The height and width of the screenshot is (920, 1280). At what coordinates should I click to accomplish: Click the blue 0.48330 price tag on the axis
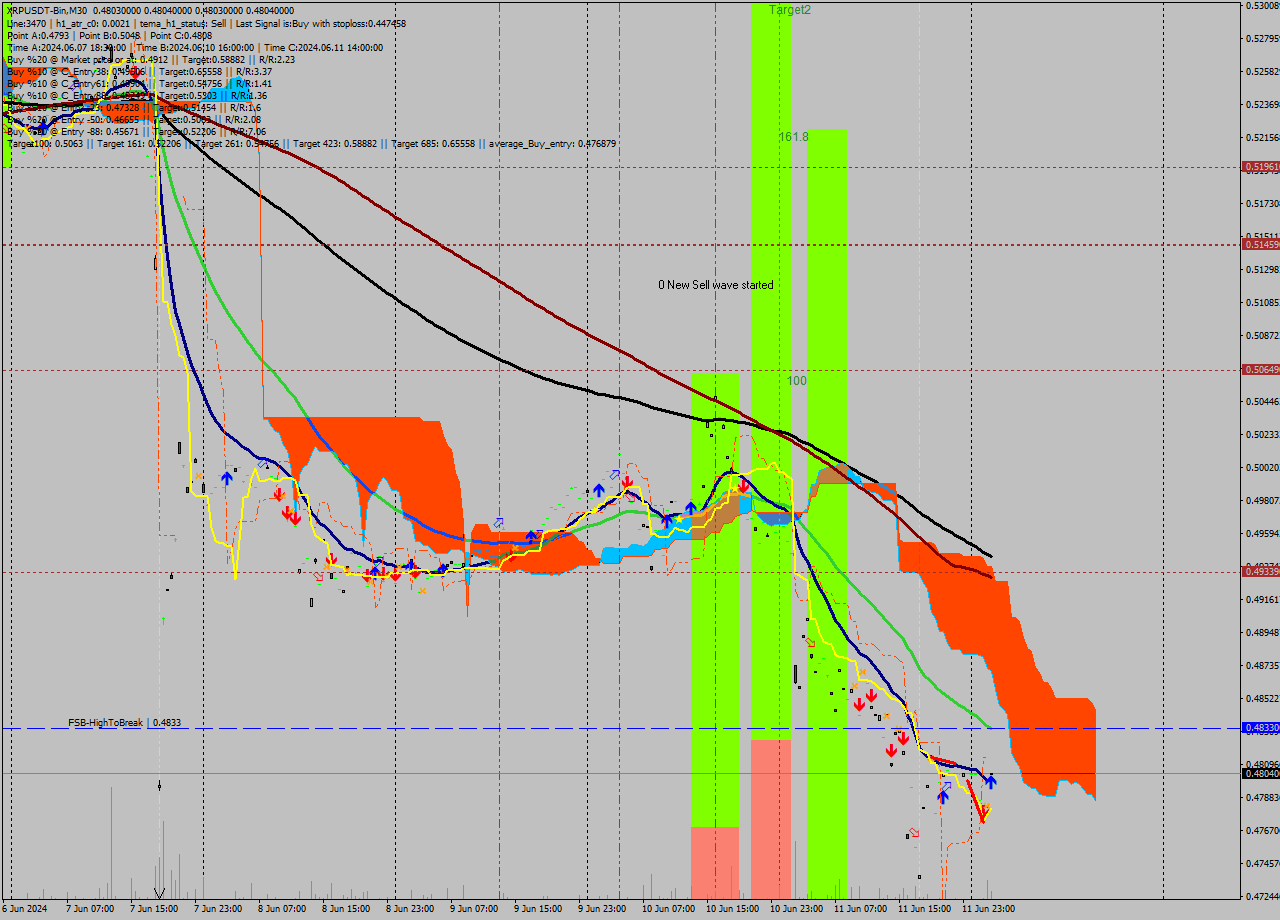[x=1261, y=729]
